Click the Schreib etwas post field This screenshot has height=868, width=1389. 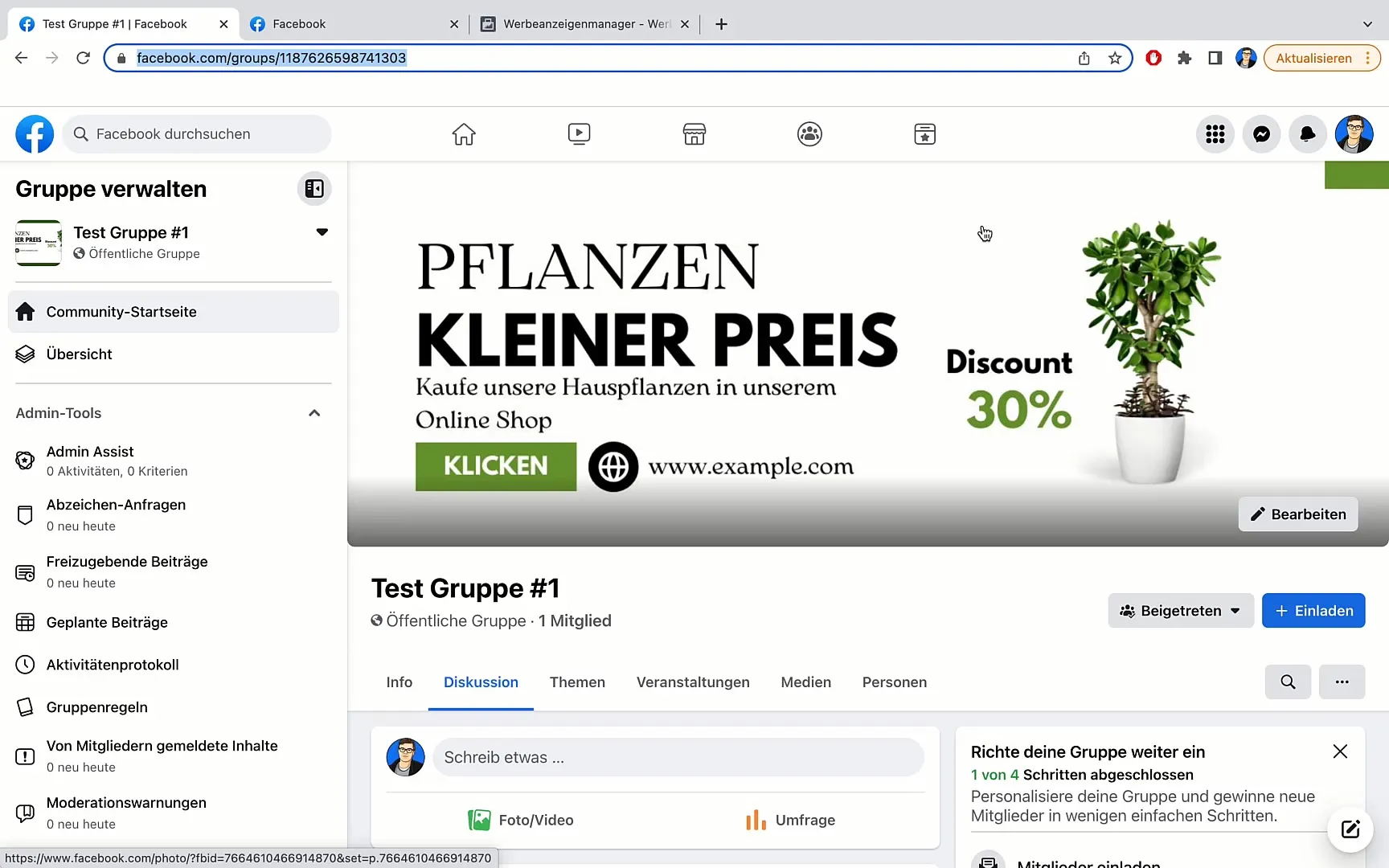tap(678, 757)
